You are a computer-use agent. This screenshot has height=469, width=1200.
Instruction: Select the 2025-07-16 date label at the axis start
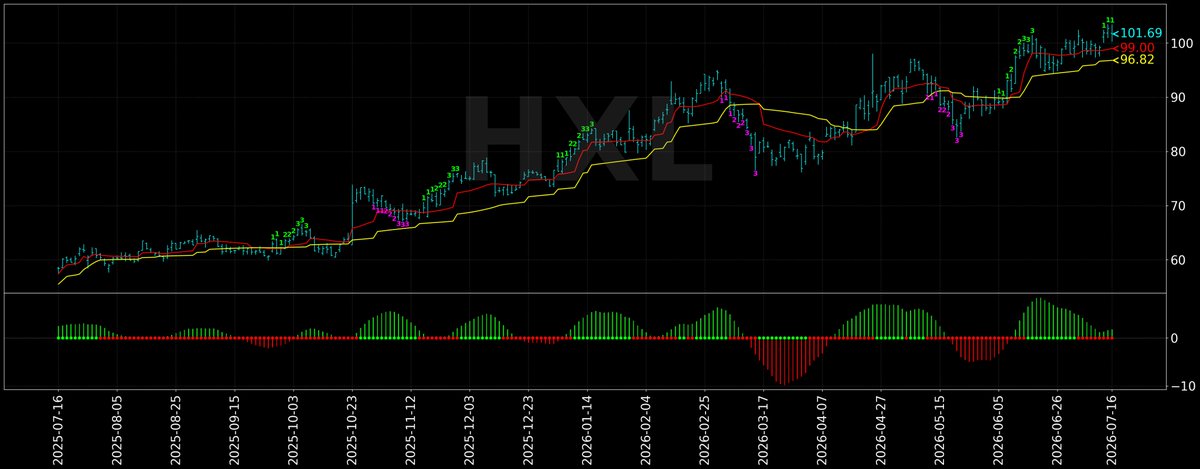pos(58,428)
